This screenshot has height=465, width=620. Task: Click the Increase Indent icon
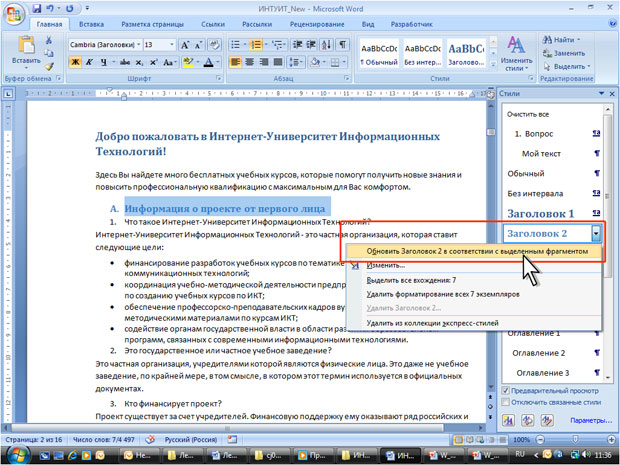[x=311, y=45]
